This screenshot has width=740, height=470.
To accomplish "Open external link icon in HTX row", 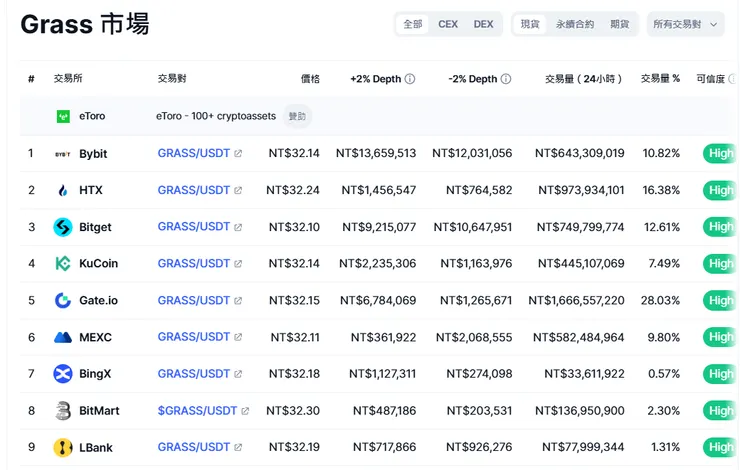I will coord(238,190).
